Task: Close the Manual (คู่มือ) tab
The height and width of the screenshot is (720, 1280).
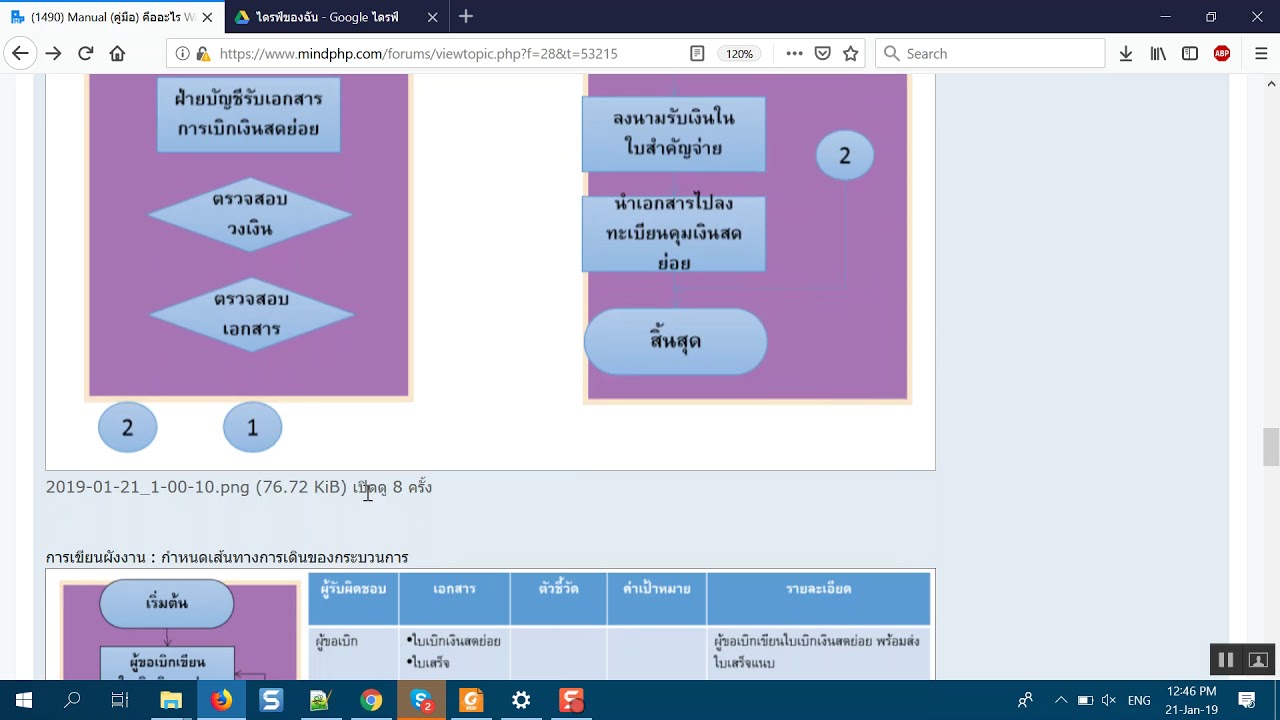Action: coord(207,17)
